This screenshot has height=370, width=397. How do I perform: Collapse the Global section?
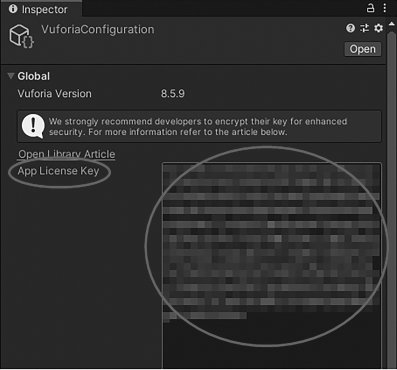(11, 76)
